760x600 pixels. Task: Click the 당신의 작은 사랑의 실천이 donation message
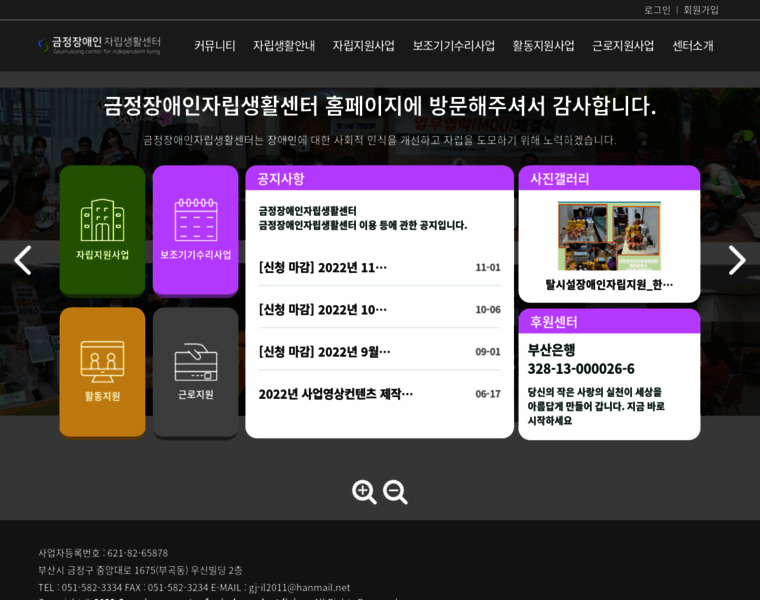[596, 406]
